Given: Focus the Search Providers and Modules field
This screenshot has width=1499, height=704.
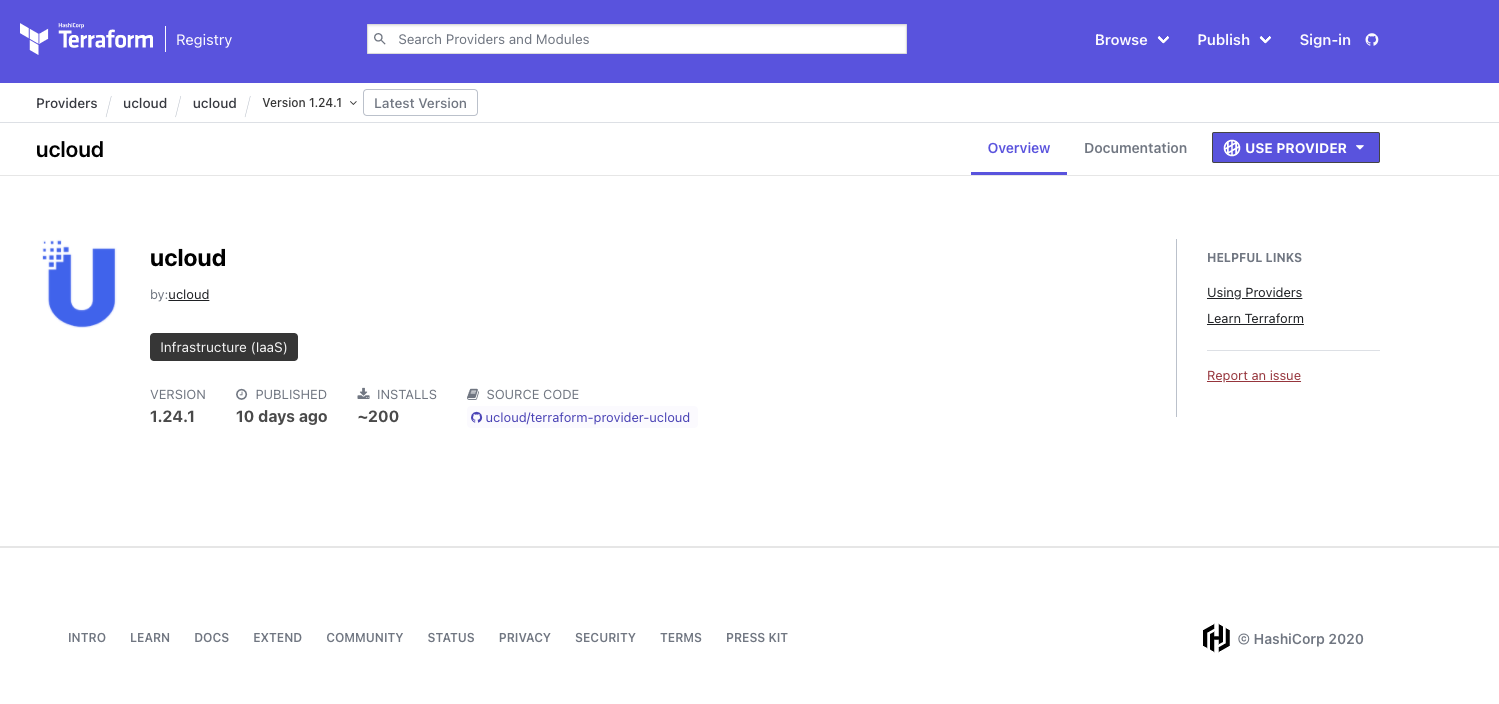Looking at the screenshot, I should tap(637, 39).
